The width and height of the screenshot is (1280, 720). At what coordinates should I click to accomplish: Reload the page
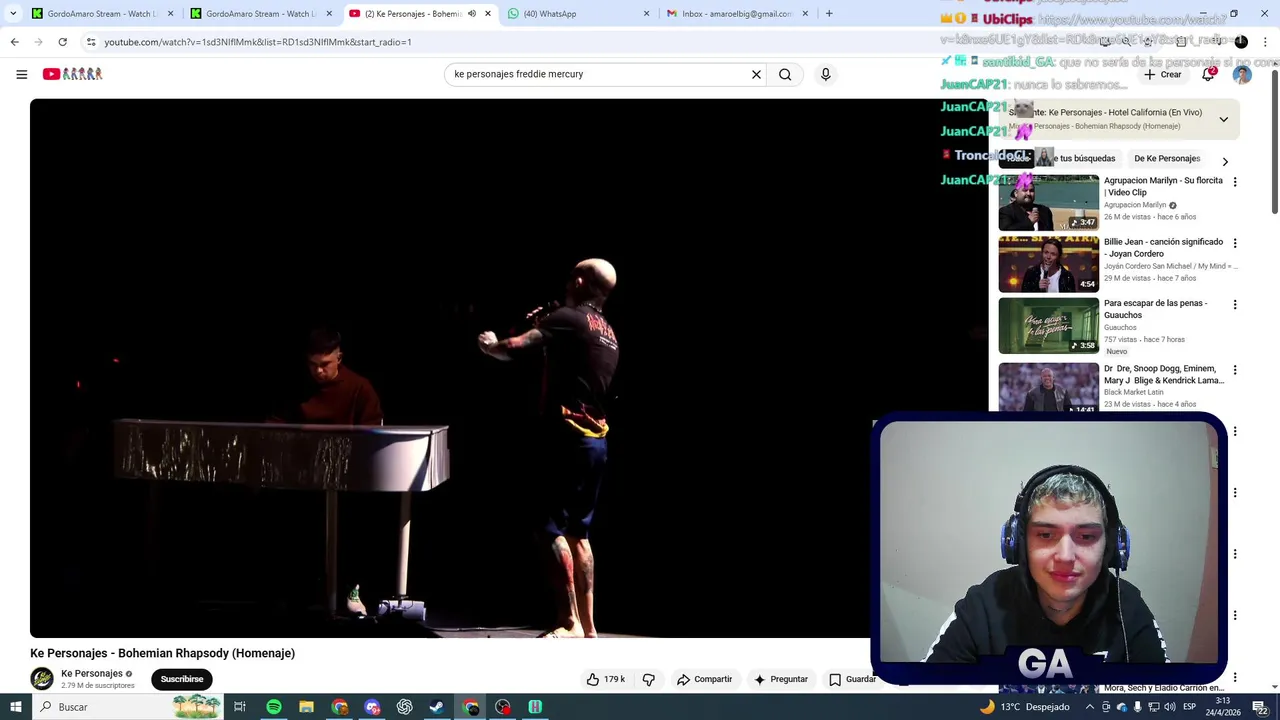click(62, 42)
